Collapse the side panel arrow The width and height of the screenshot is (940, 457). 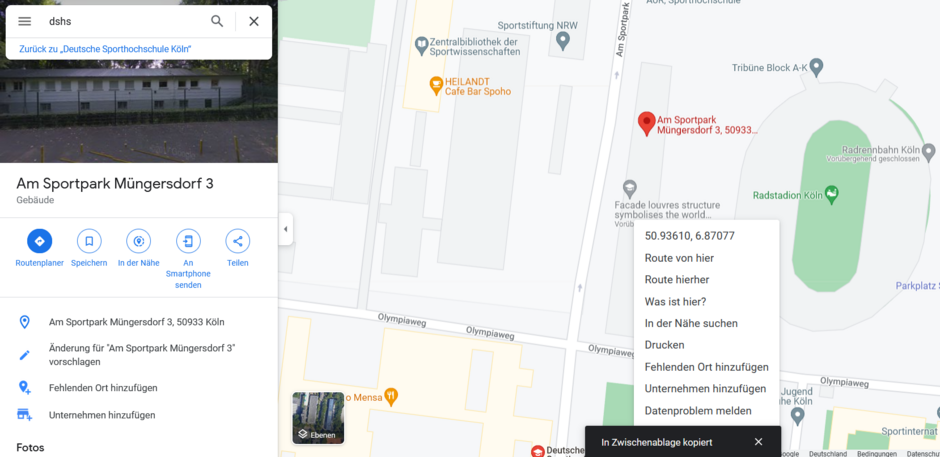(285, 229)
